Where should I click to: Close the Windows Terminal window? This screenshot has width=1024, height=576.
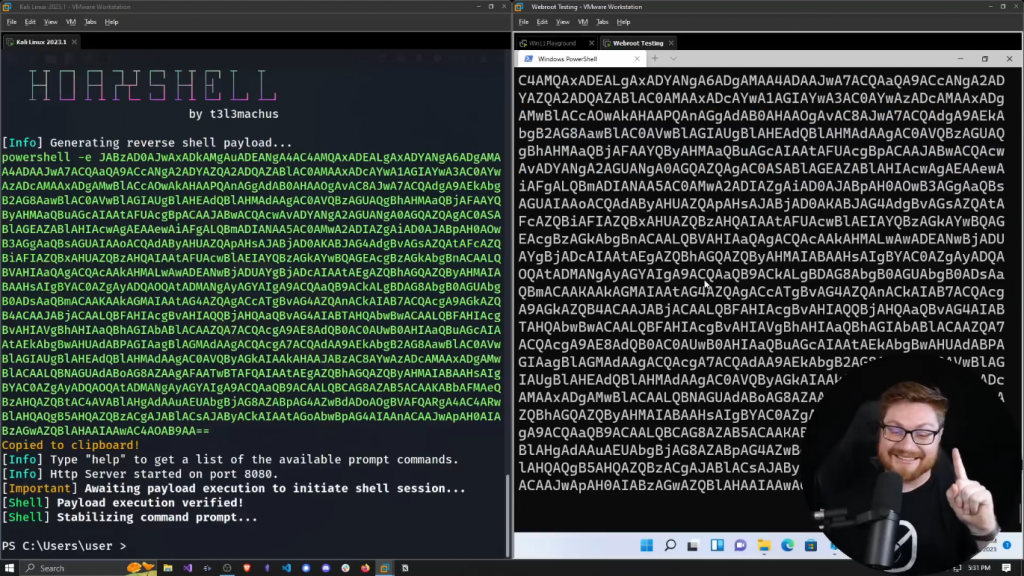tap(1009, 59)
